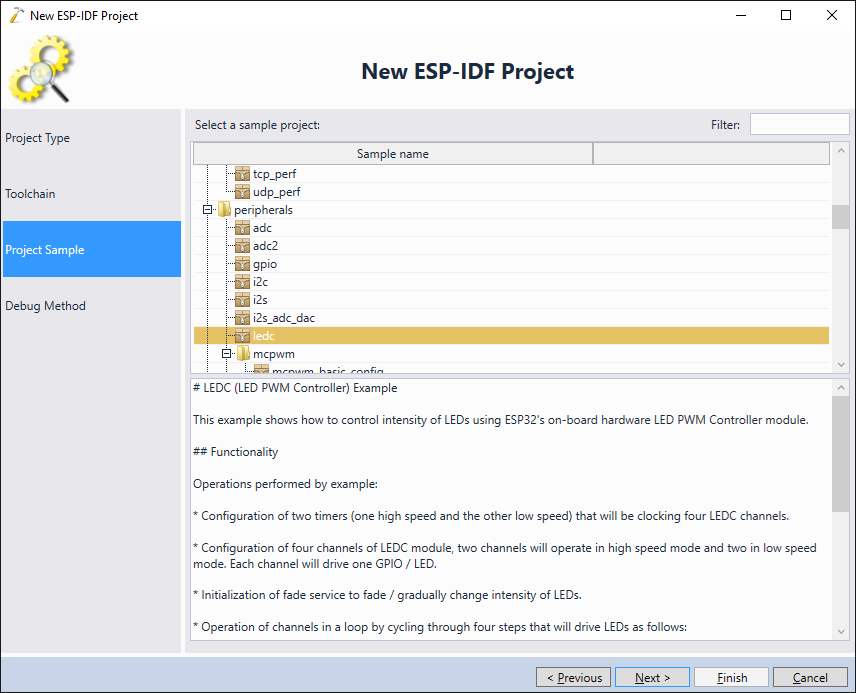Viewport: 856px width, 693px height.
Task: Select the i2s_adc_dac sample
Action: tap(283, 318)
